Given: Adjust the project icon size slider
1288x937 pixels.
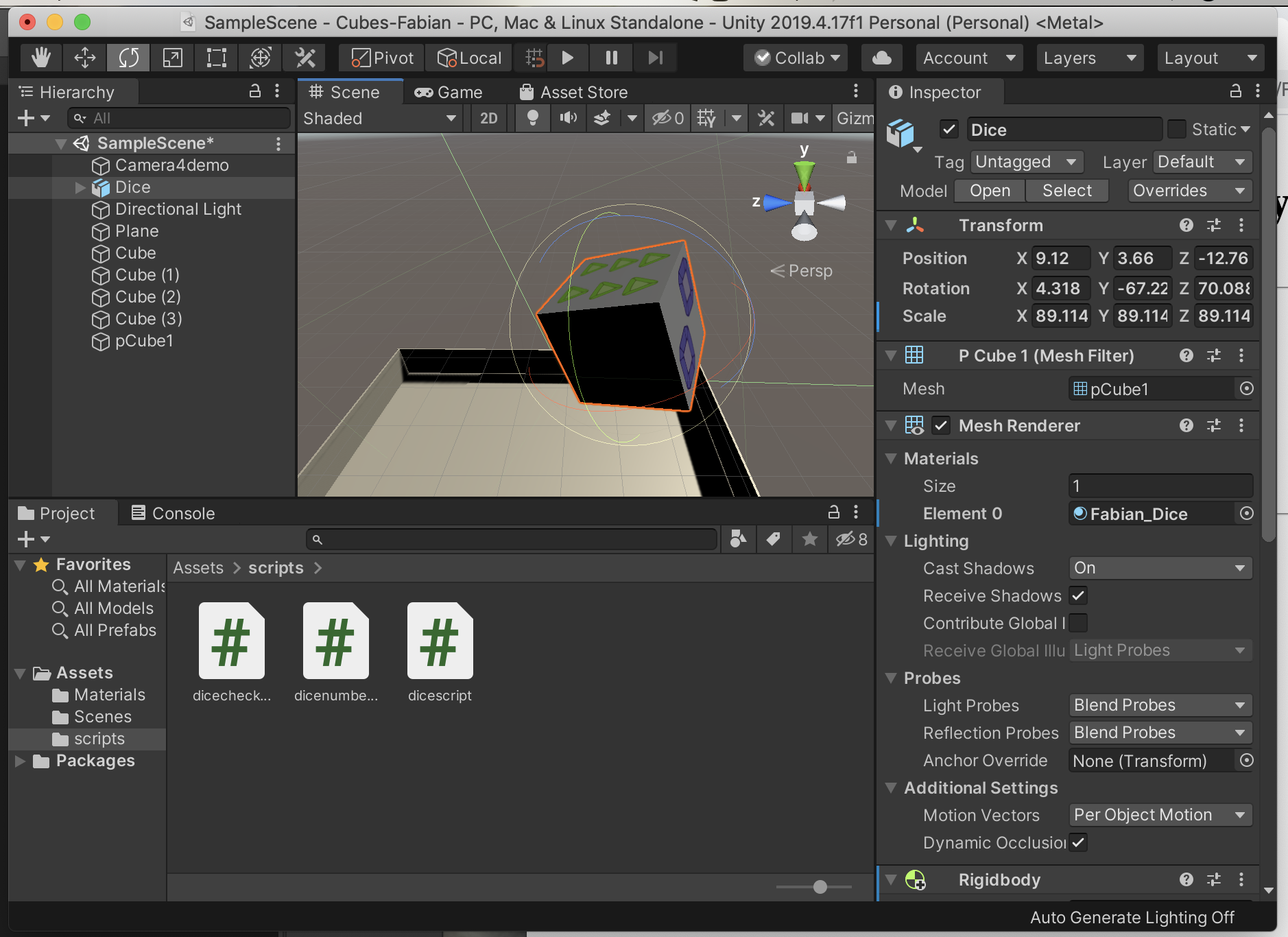Looking at the screenshot, I should [x=820, y=887].
